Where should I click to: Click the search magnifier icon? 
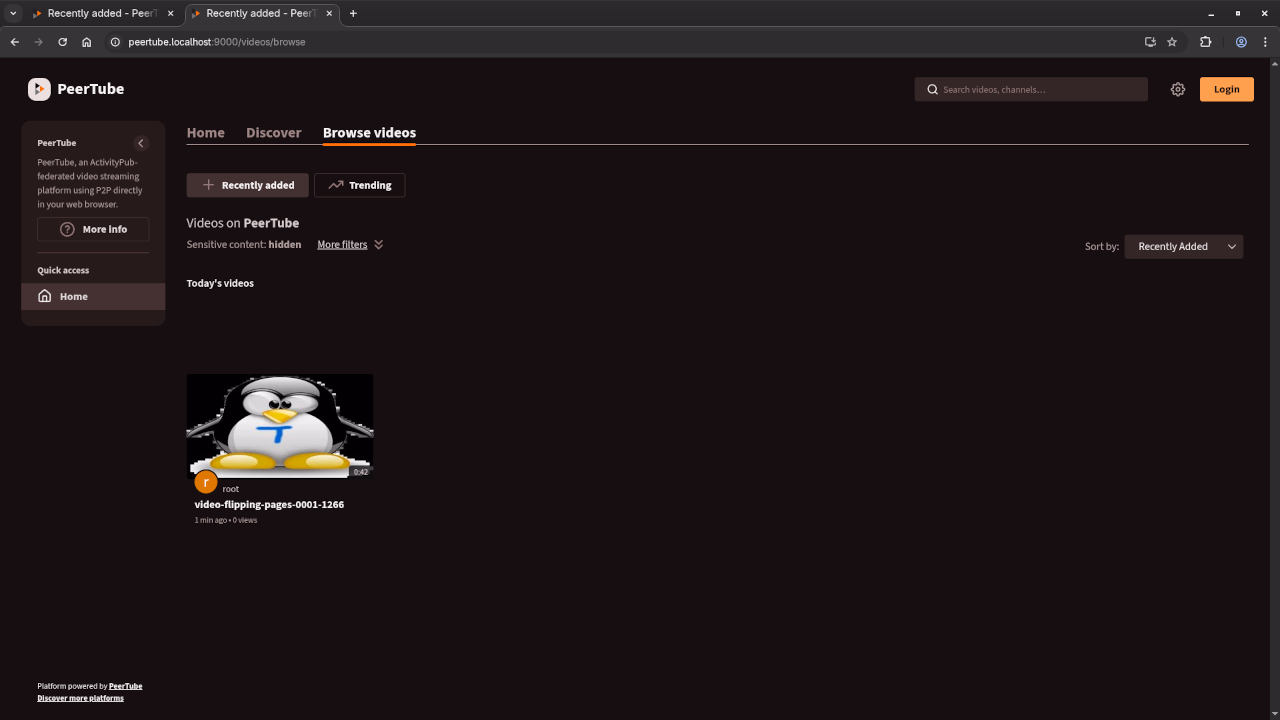pyautogui.click(x=932, y=89)
